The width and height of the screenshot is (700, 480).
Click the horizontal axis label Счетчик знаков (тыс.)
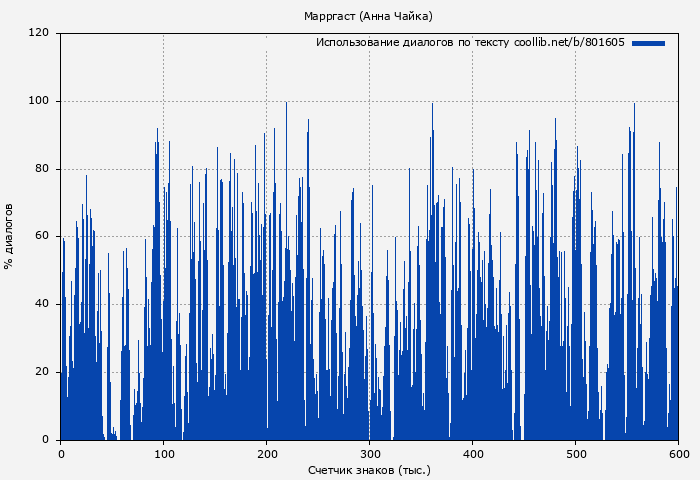369,469
